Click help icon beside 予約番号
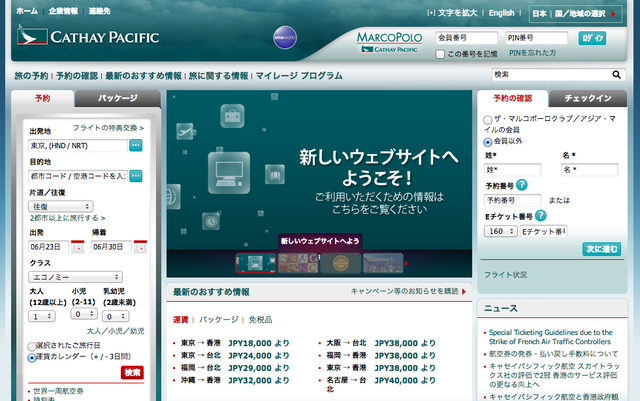Image resolution: width=640 pixels, height=401 pixels. (522, 185)
